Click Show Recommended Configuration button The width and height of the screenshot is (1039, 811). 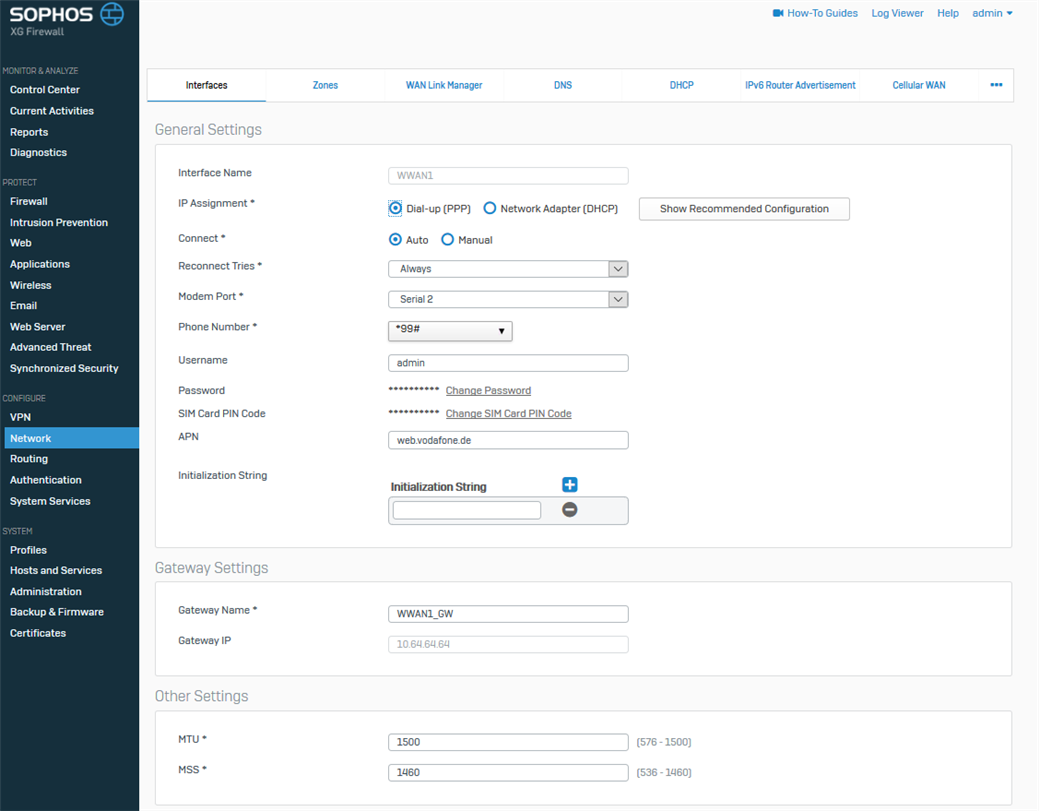tap(744, 209)
